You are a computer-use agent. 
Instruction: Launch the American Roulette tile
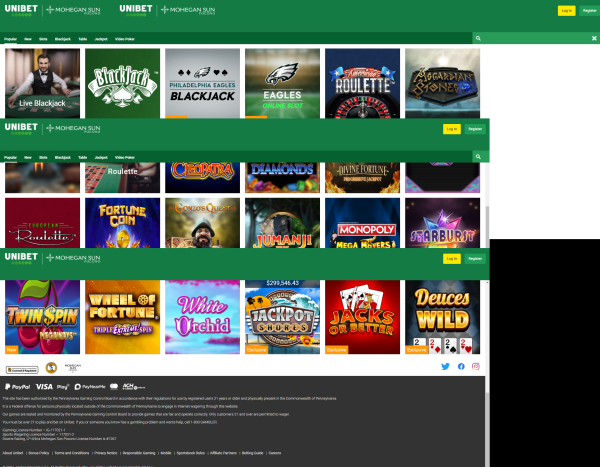(362, 83)
